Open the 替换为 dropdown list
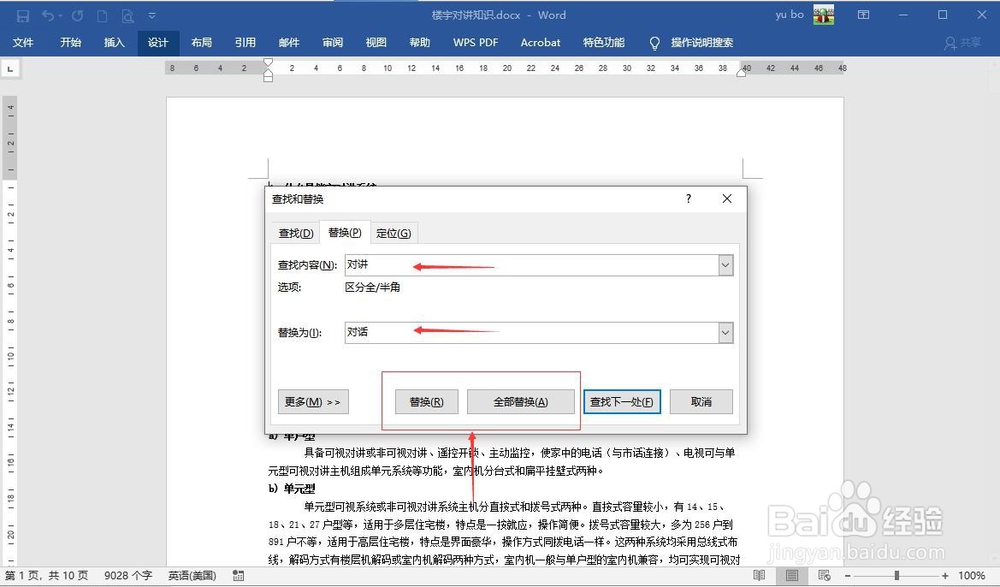This screenshot has width=1000, height=587. tap(727, 332)
